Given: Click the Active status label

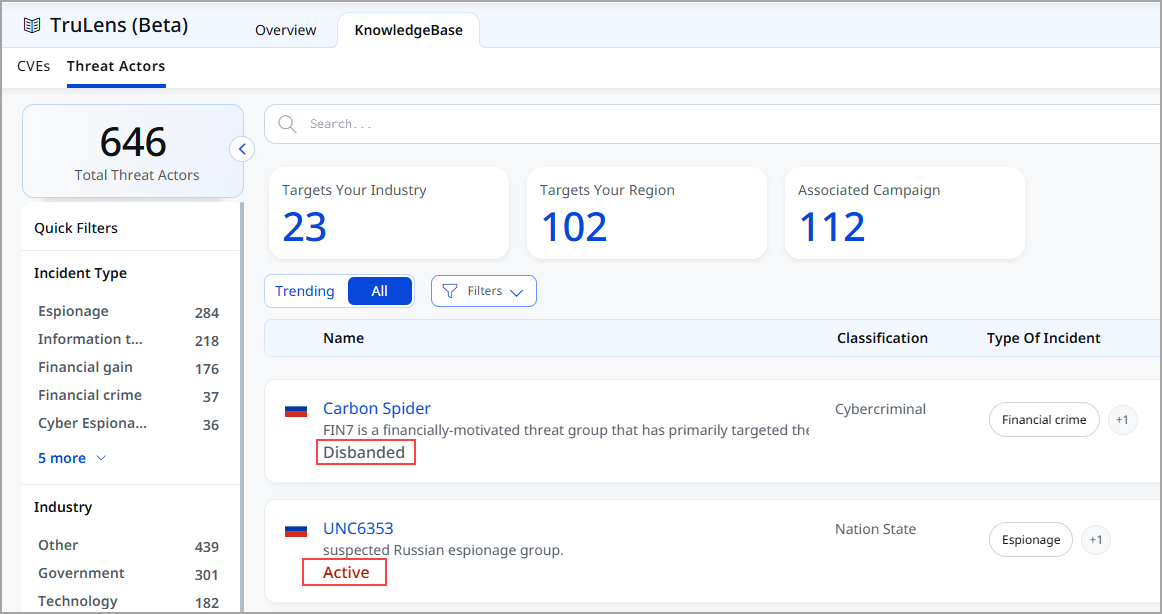Looking at the screenshot, I should click(x=345, y=573).
